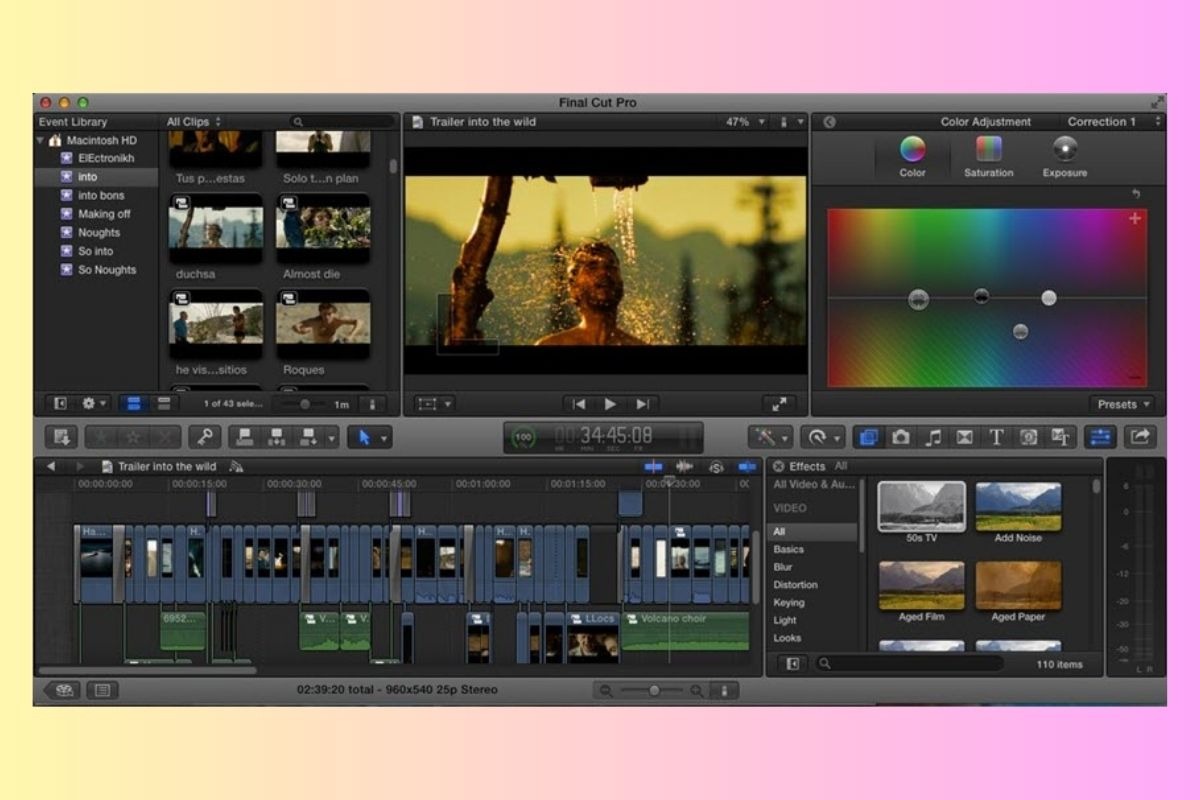
Task: Open timeline index list icon
Action: [102, 690]
